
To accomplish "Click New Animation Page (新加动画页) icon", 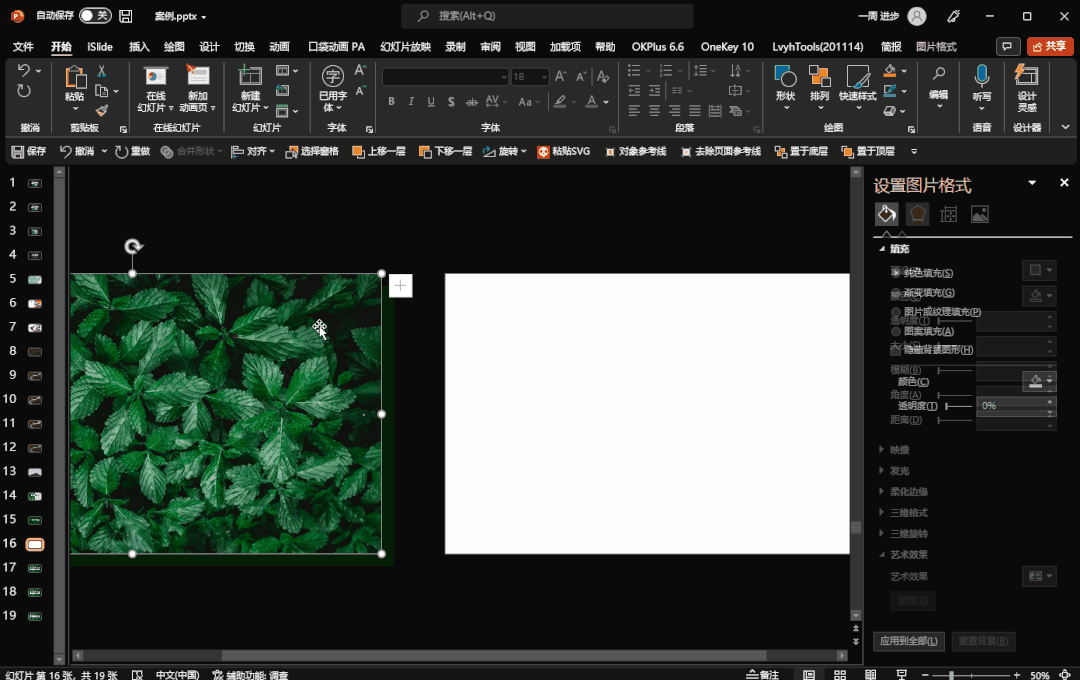I will click(x=198, y=76).
